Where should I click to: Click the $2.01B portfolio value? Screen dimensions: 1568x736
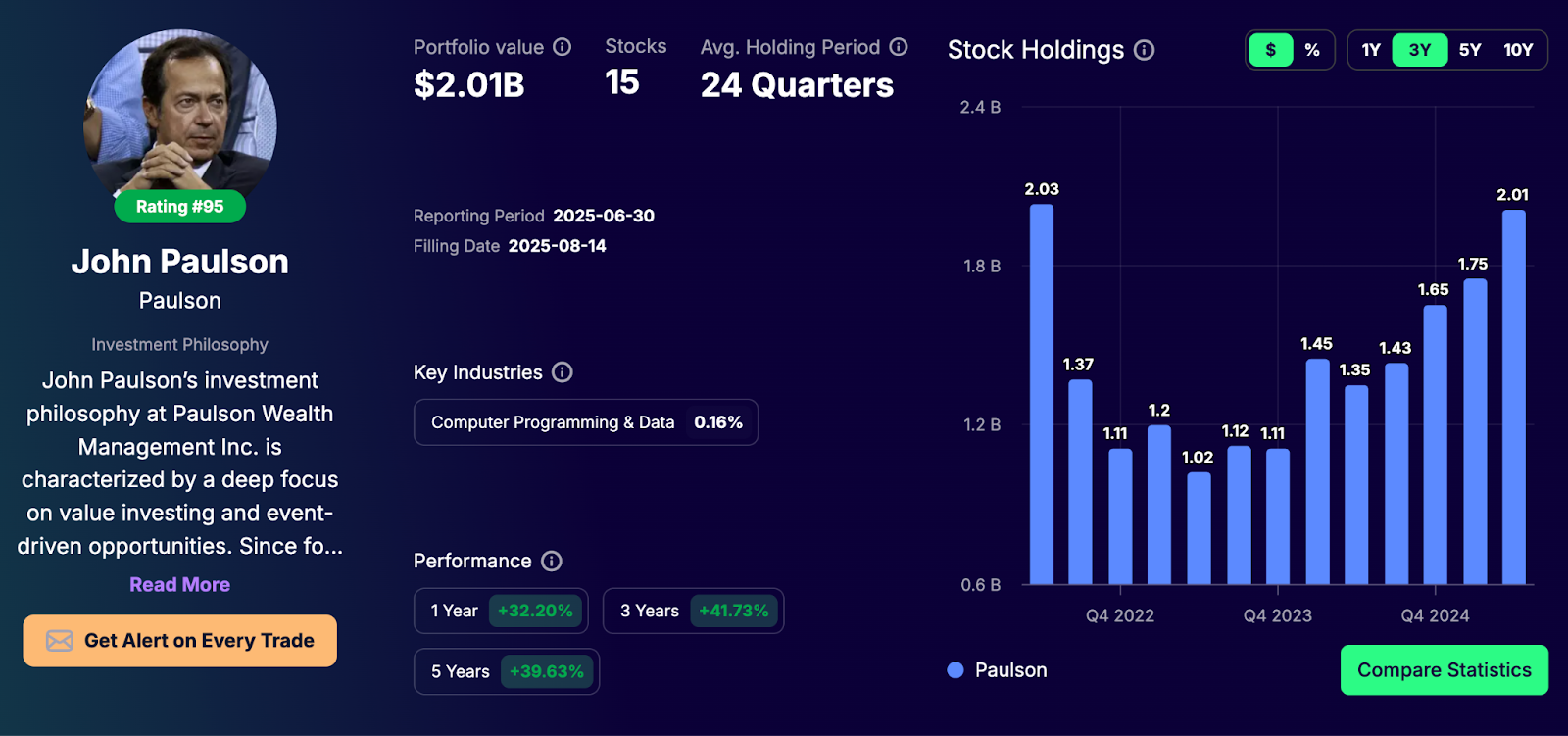tap(469, 85)
